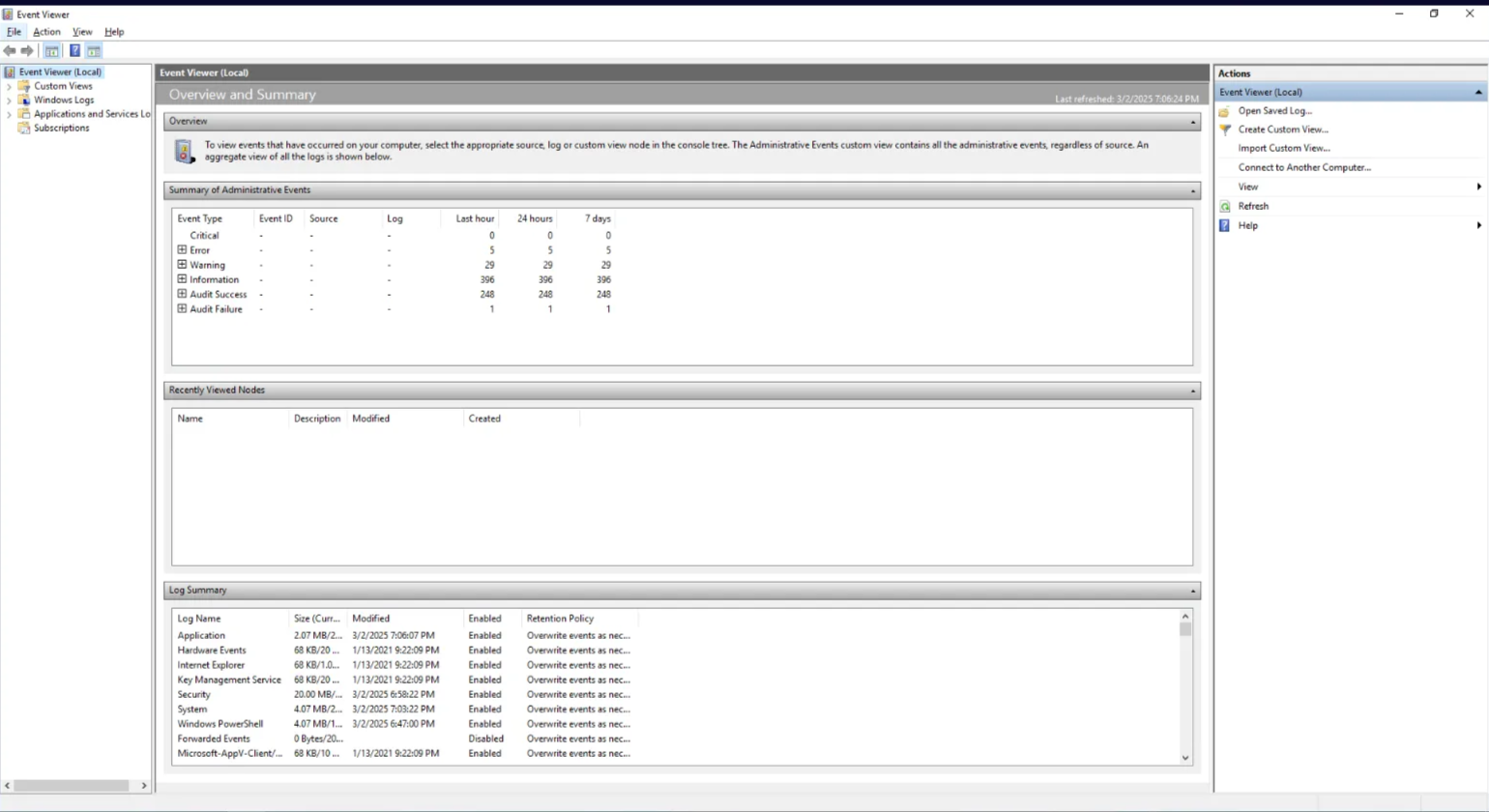Screen dimensions: 1489x812
Task: Click the Subscriptions node icon
Action: (24, 128)
